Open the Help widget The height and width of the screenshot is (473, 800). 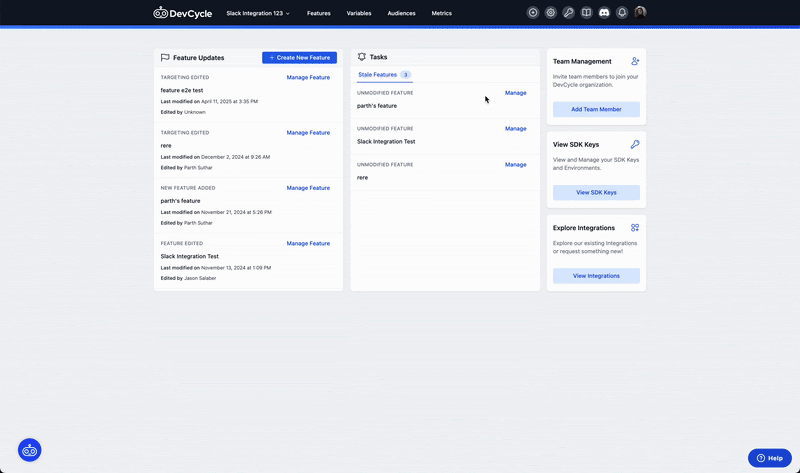point(770,458)
